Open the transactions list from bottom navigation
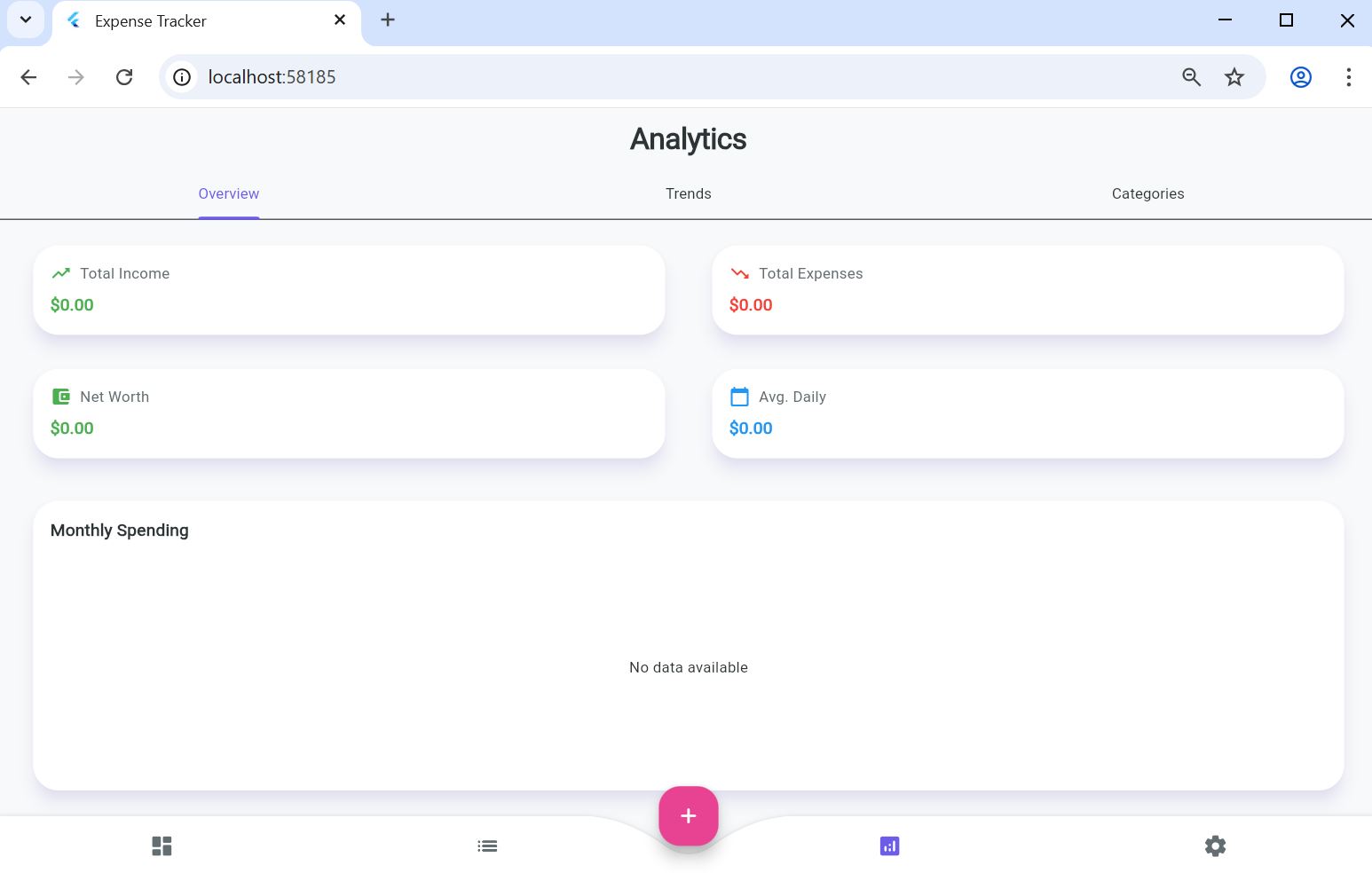 pos(487,845)
